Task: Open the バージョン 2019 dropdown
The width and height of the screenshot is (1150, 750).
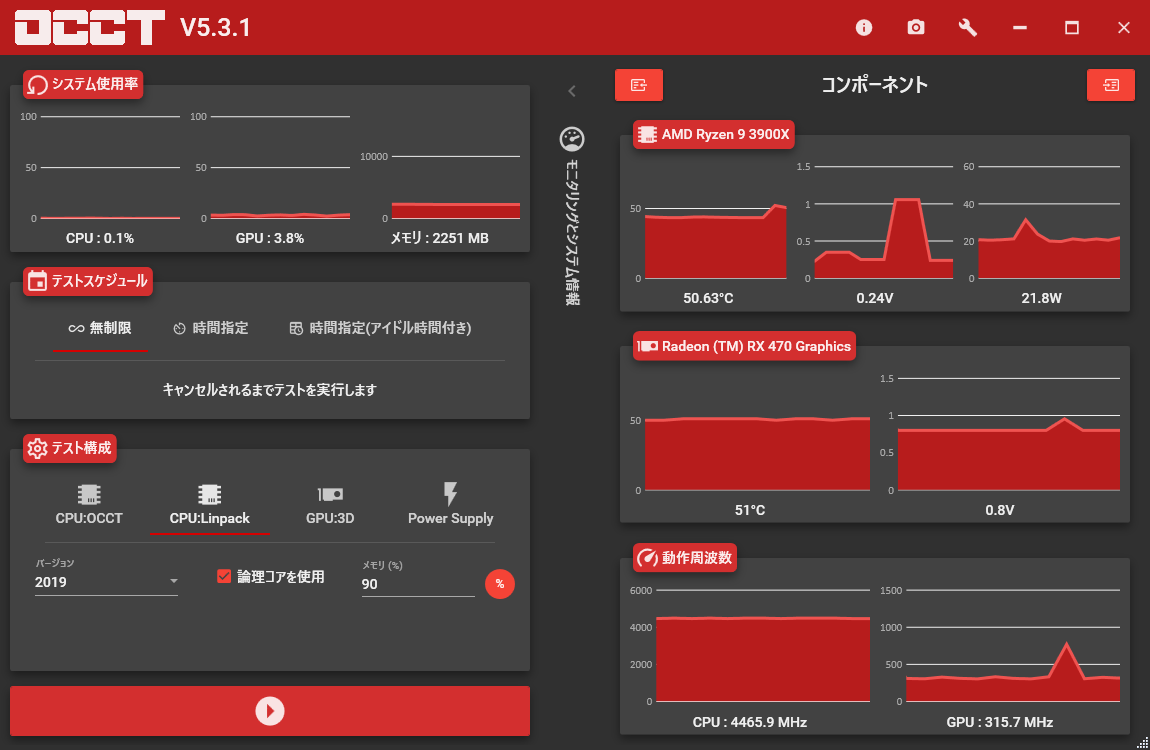Action: tap(106, 582)
